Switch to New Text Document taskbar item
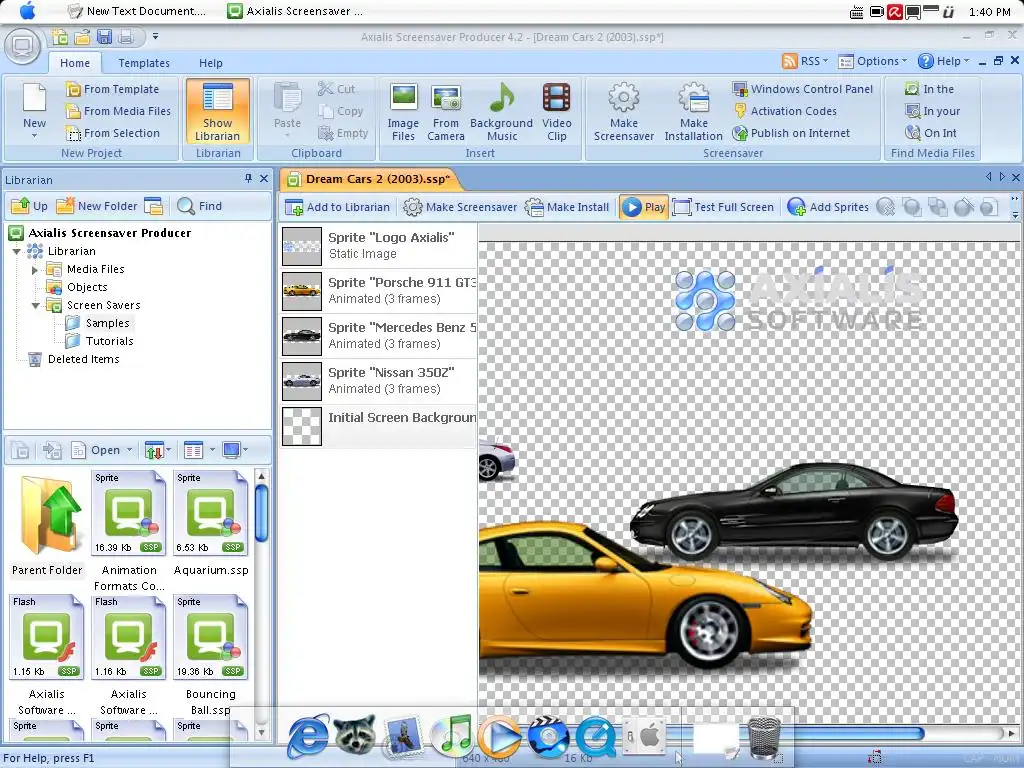Viewport: 1024px width, 768px height. pos(137,11)
